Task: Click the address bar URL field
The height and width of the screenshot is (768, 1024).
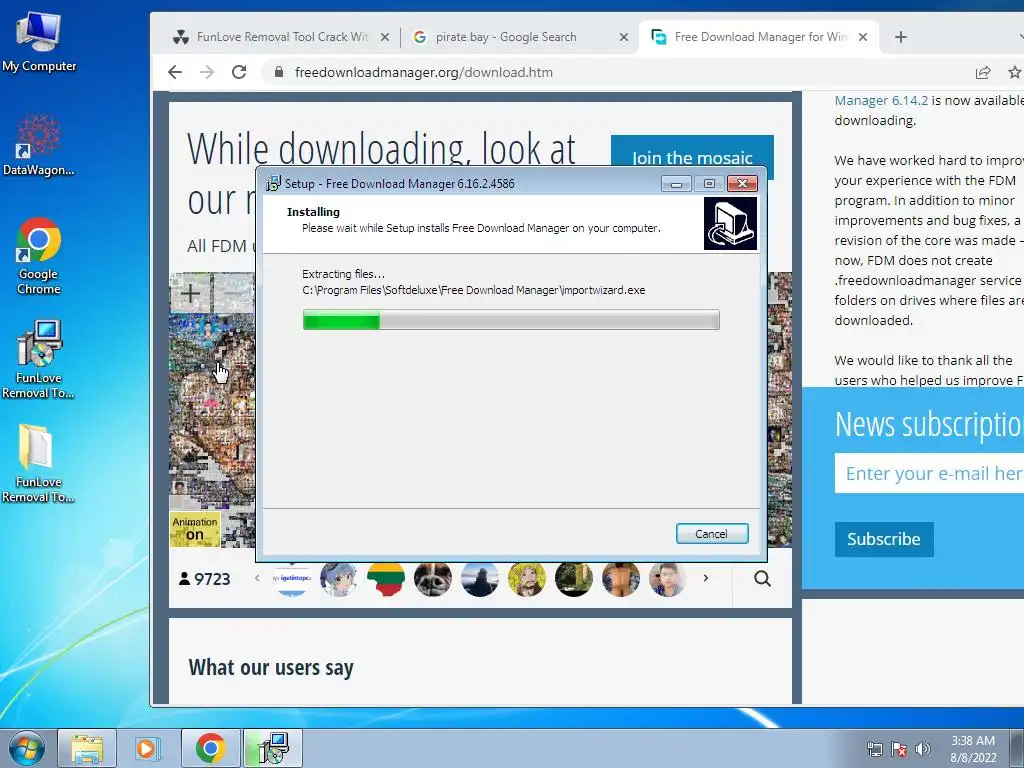Action: click(x=423, y=72)
